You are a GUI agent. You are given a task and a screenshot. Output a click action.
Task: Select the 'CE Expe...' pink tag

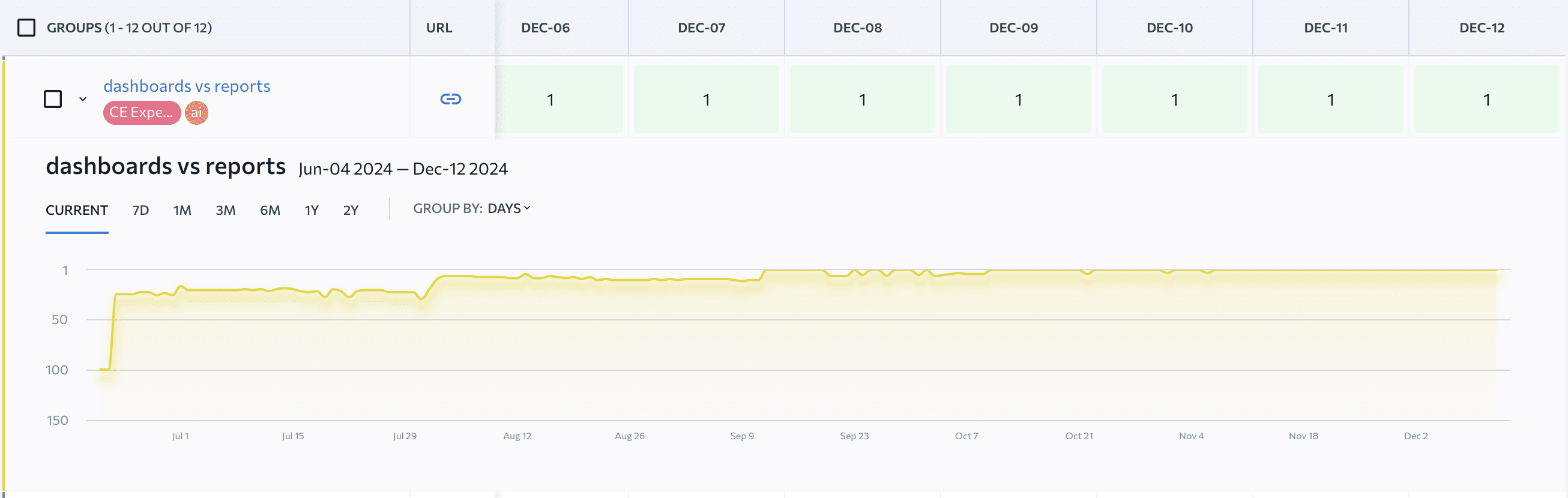(141, 112)
